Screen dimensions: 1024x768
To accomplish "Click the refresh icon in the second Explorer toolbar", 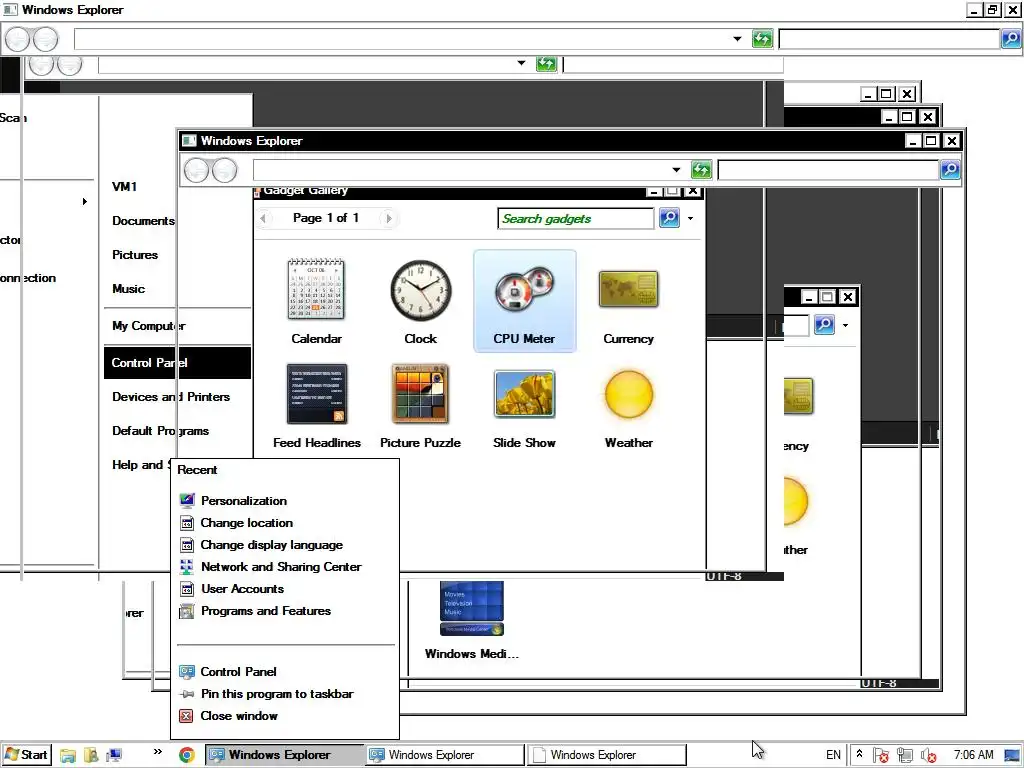I will 546,63.
